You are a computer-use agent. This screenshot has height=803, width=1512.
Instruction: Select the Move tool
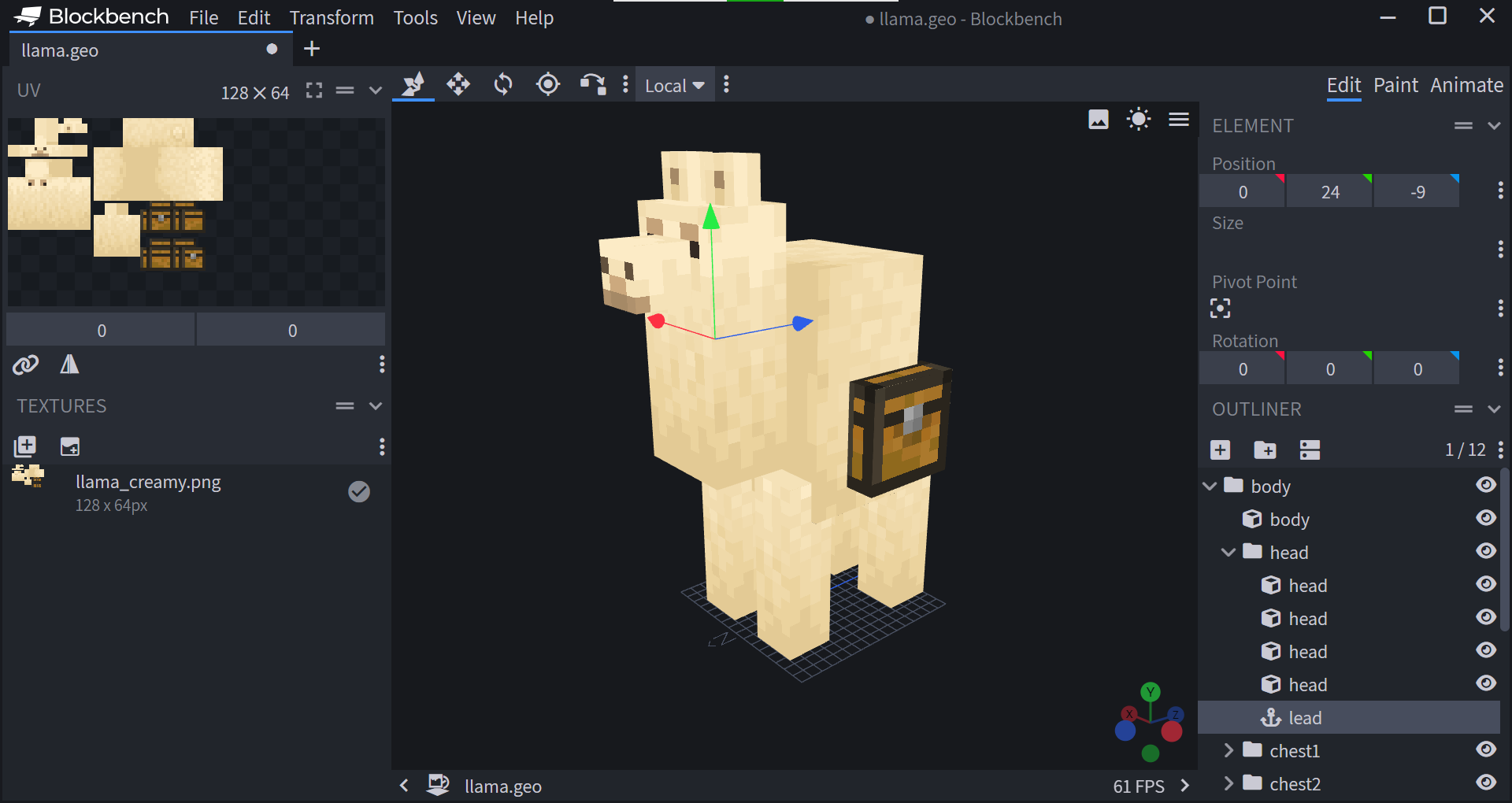click(x=458, y=84)
